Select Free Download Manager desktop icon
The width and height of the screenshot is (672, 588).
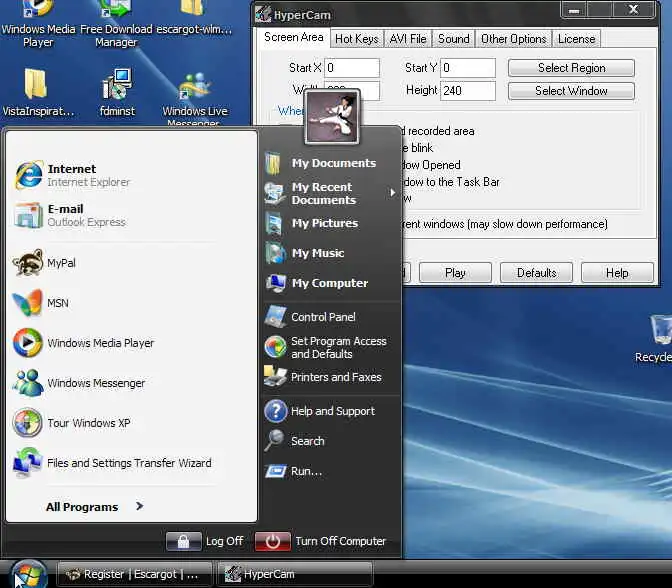pos(116,24)
